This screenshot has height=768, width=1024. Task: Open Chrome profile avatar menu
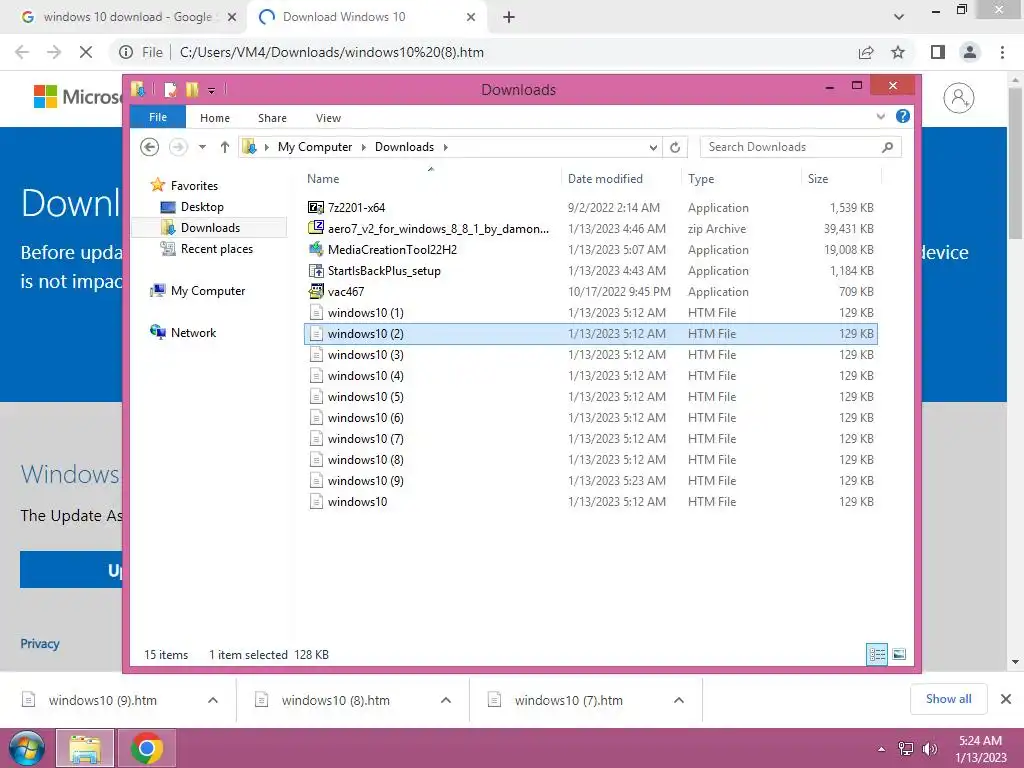[x=970, y=52]
